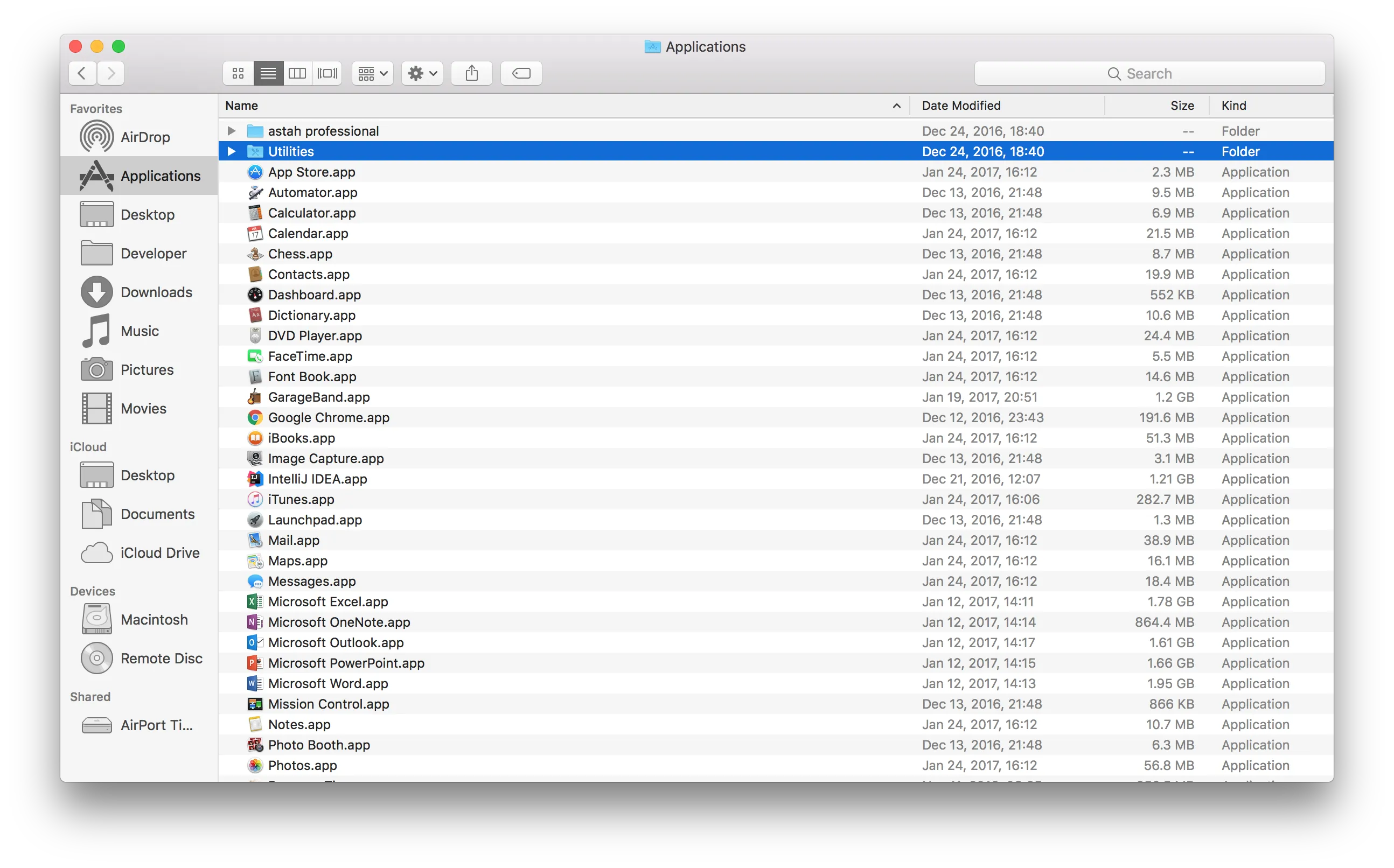Image resolution: width=1394 pixels, height=868 pixels.
Task: Sort by the Size column header
Action: pyautogui.click(x=1182, y=106)
